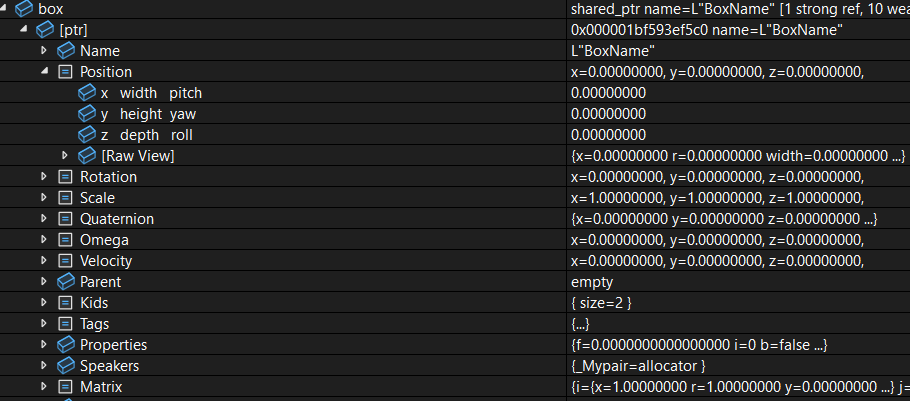The width and height of the screenshot is (910, 401).
Task: Click the cube icon next to [ptr]
Action: pos(45,30)
